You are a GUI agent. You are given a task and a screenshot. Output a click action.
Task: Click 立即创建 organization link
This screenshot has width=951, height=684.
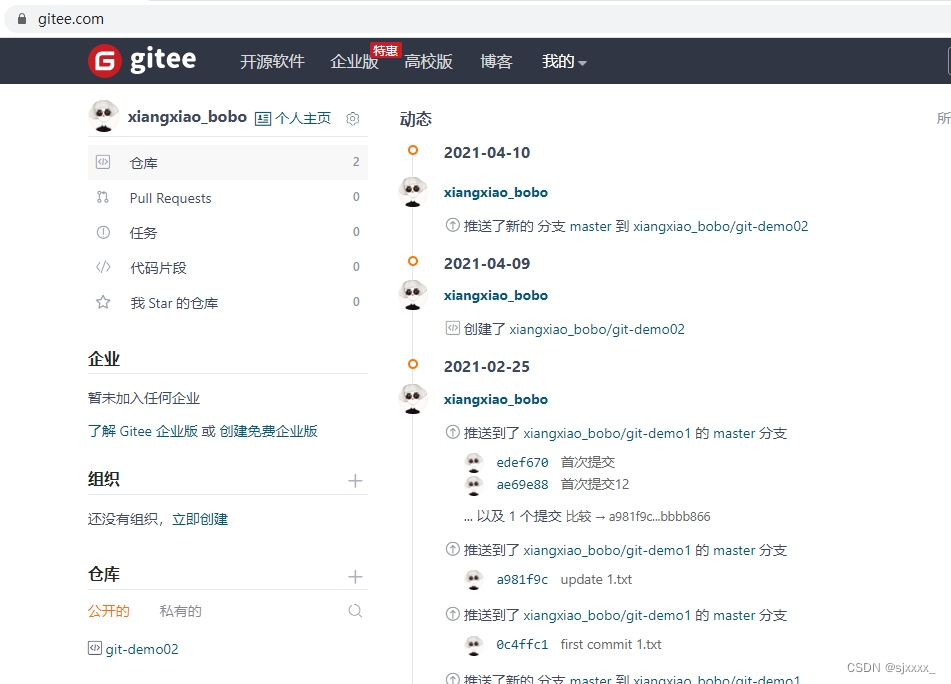click(x=200, y=519)
